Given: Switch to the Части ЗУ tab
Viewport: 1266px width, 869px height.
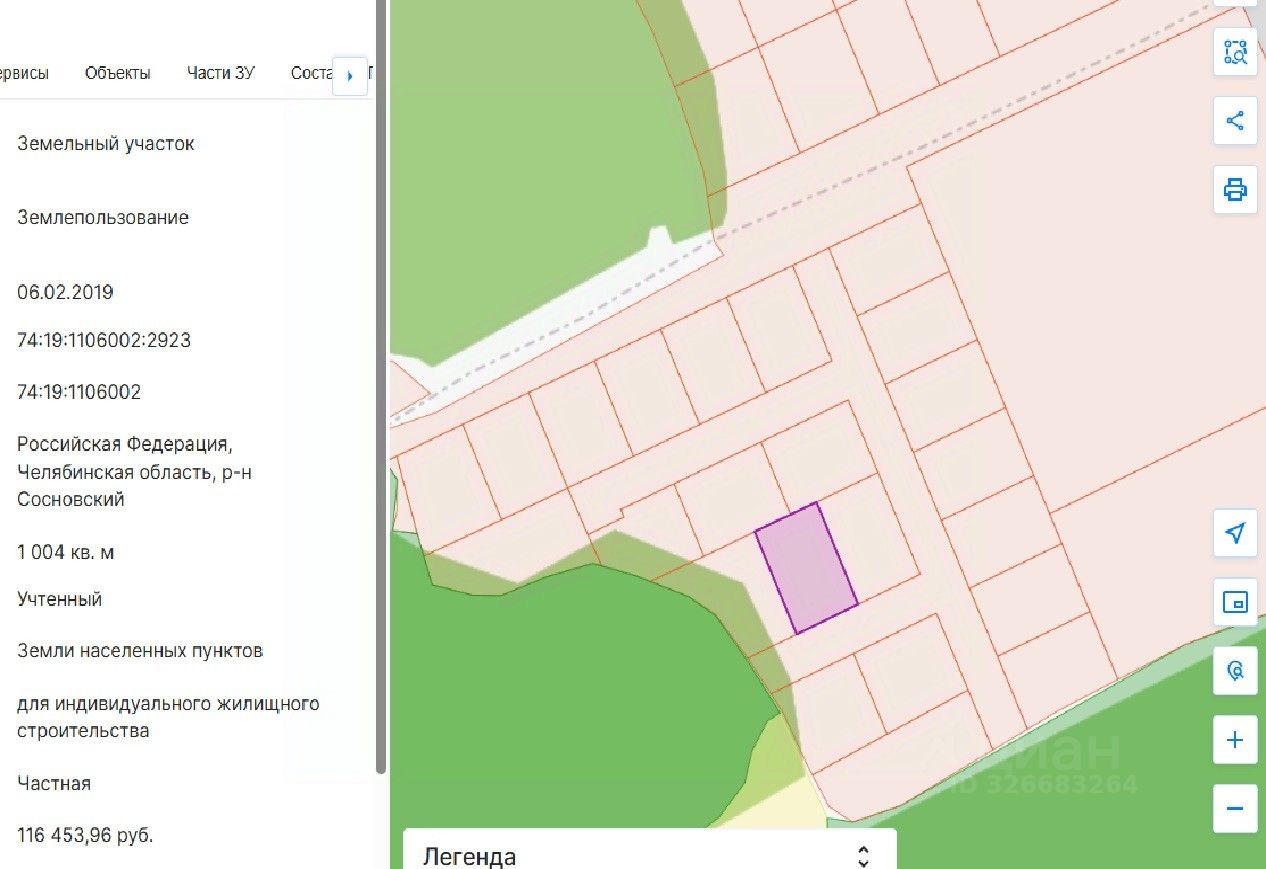Looking at the screenshot, I should [x=221, y=73].
